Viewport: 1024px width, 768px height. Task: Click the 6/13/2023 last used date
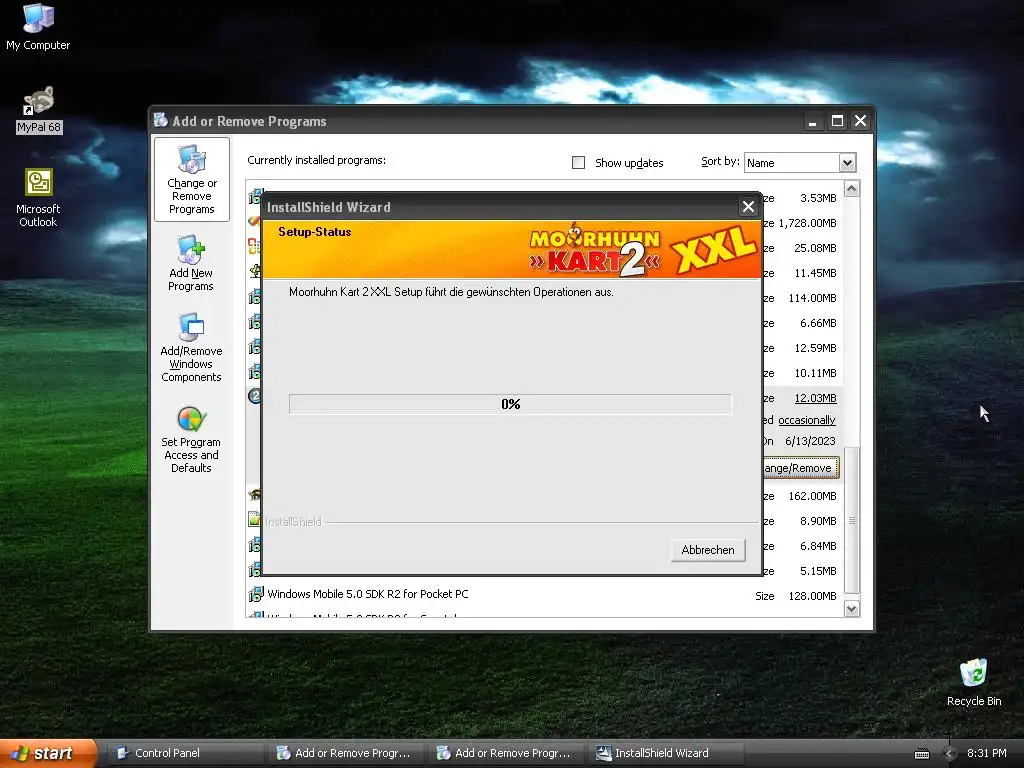810,441
